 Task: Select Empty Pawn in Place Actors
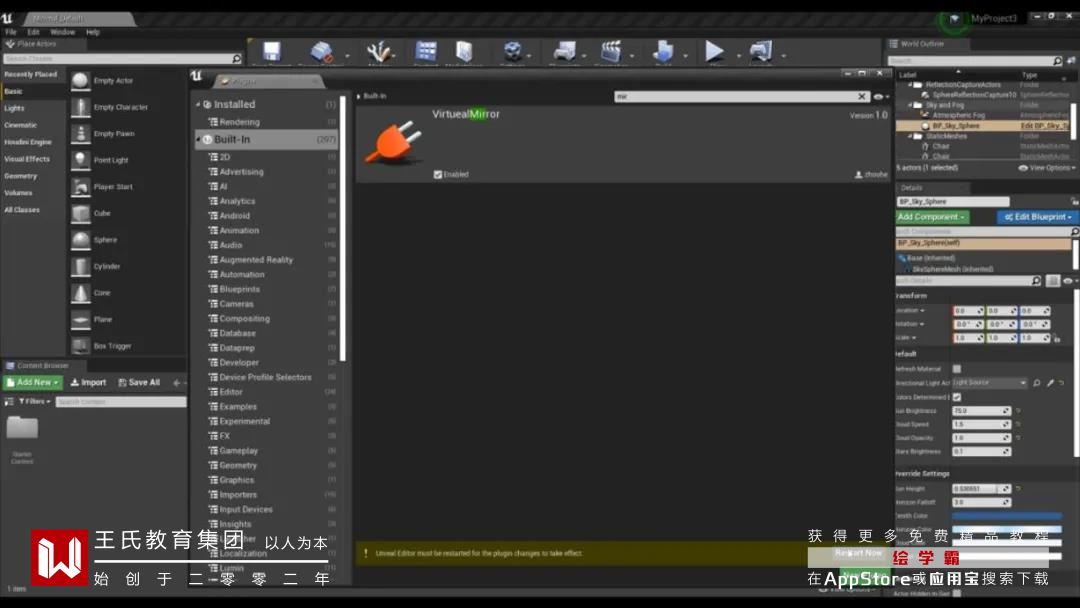[x=114, y=134]
